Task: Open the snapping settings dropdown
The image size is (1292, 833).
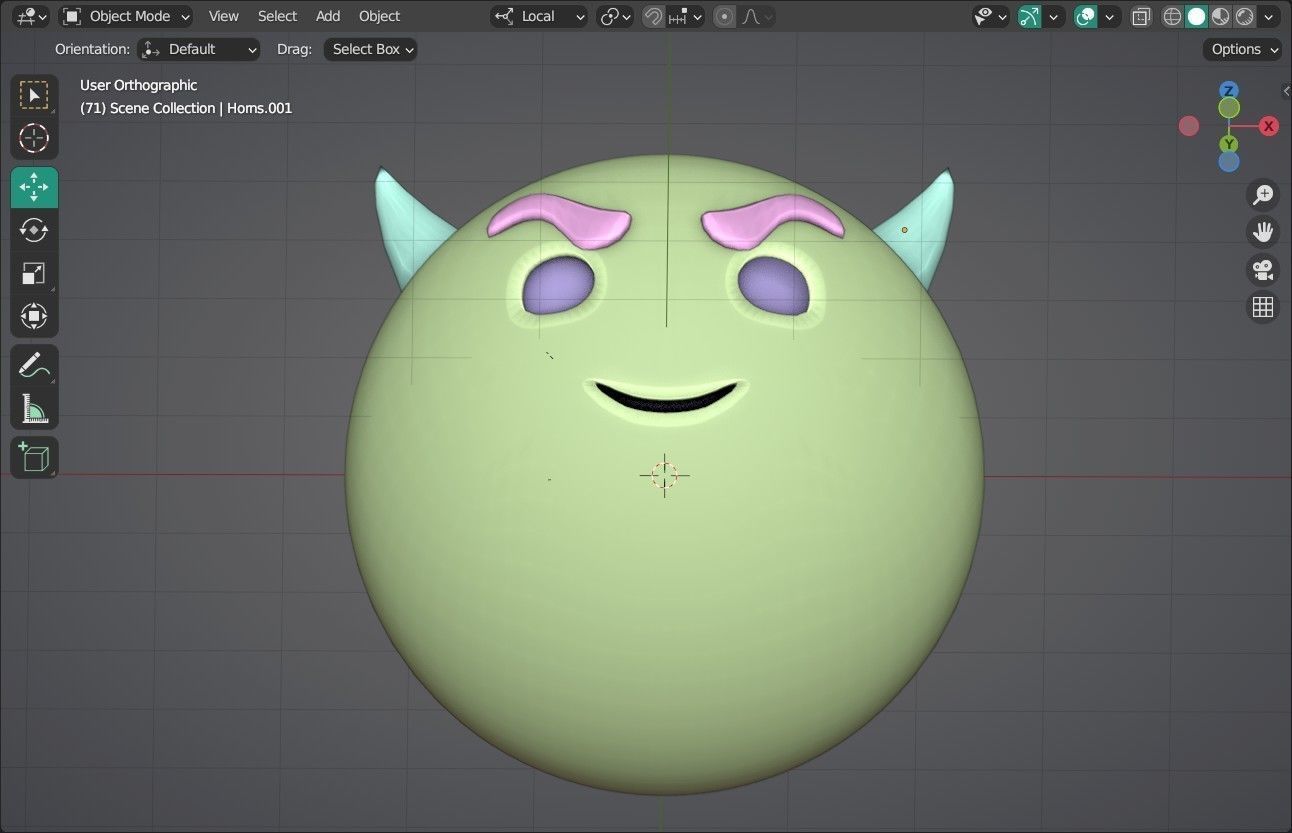Action: pyautogui.click(x=686, y=16)
